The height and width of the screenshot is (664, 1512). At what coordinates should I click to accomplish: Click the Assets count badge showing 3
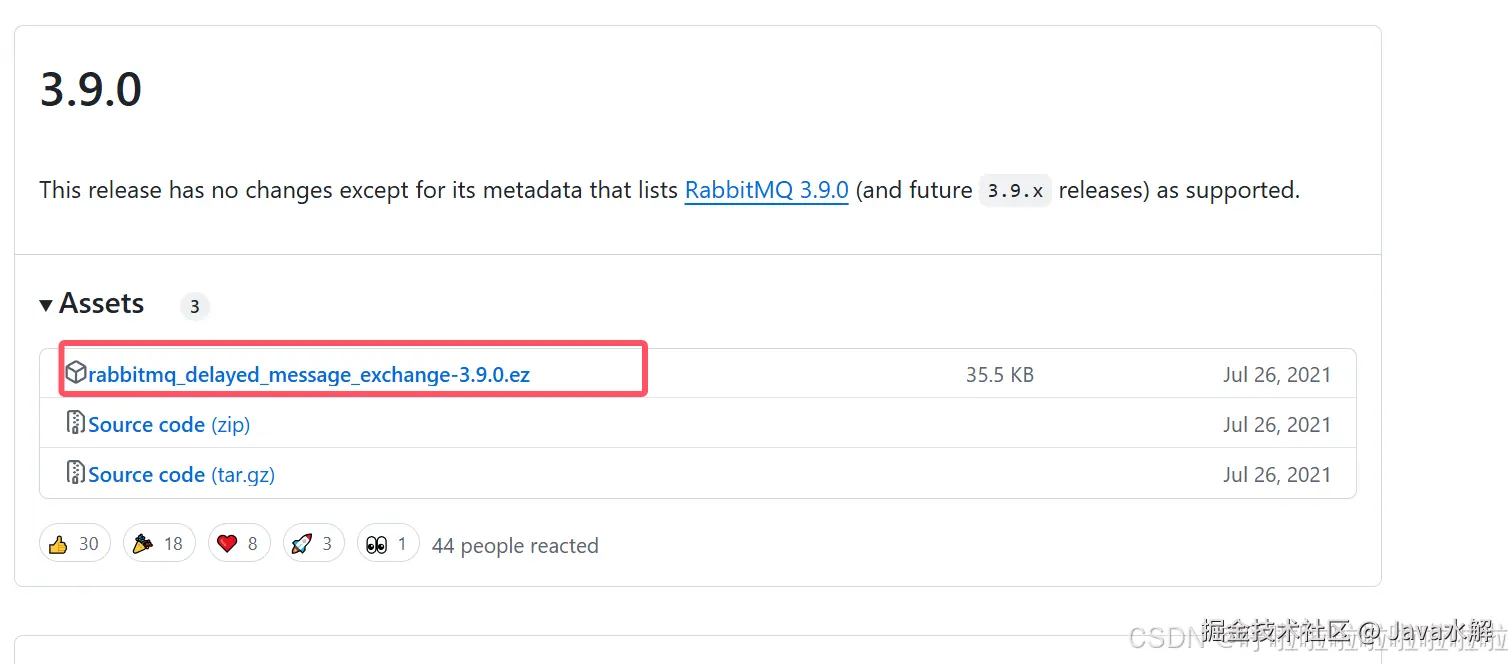(194, 306)
